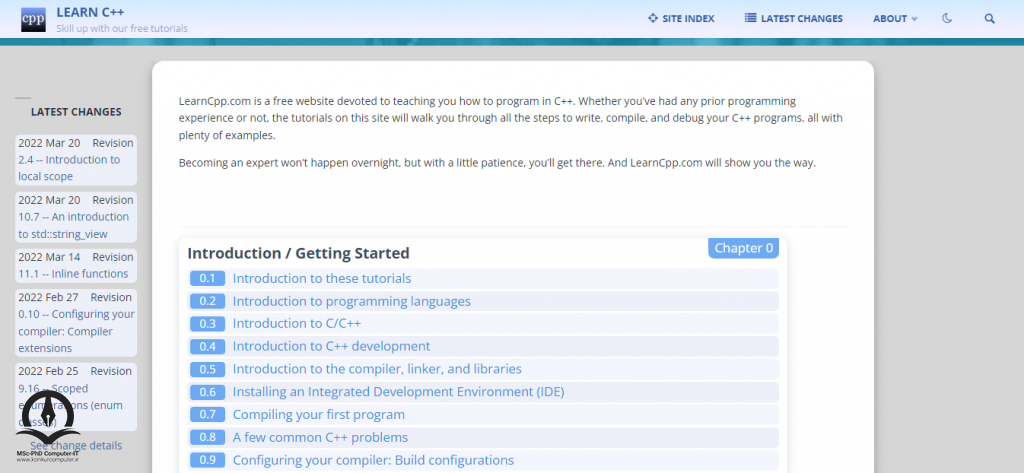
Task: Open lesson 0.6 Installing an IDE
Action: click(398, 392)
